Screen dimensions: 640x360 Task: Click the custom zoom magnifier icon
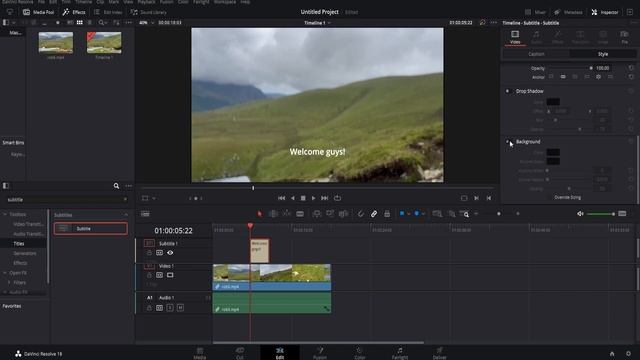tap(464, 214)
